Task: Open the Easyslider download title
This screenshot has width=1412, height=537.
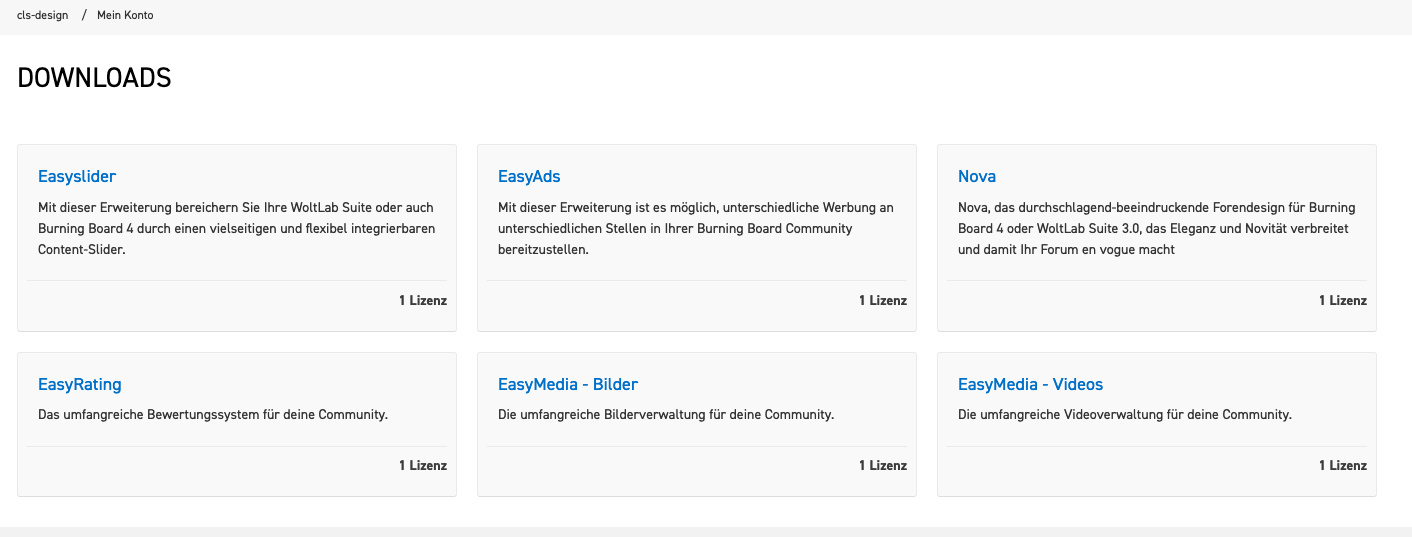Action: [77, 177]
